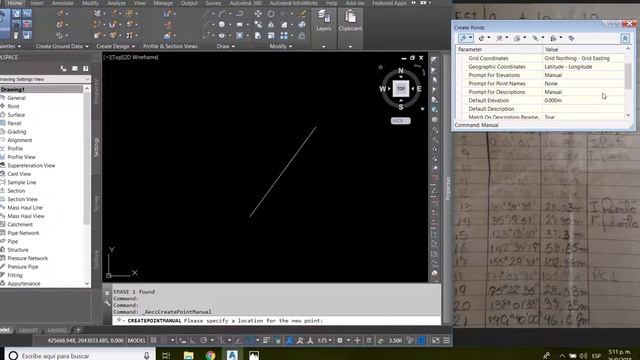
Task: Open the Layers panel button in the ribbon
Action: click(324, 21)
